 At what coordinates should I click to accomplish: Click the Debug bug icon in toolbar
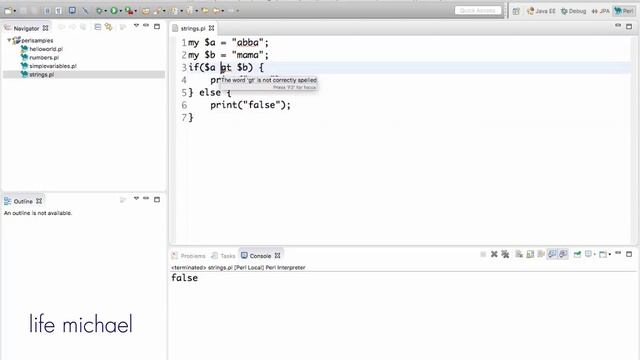pyautogui.click(x=99, y=11)
